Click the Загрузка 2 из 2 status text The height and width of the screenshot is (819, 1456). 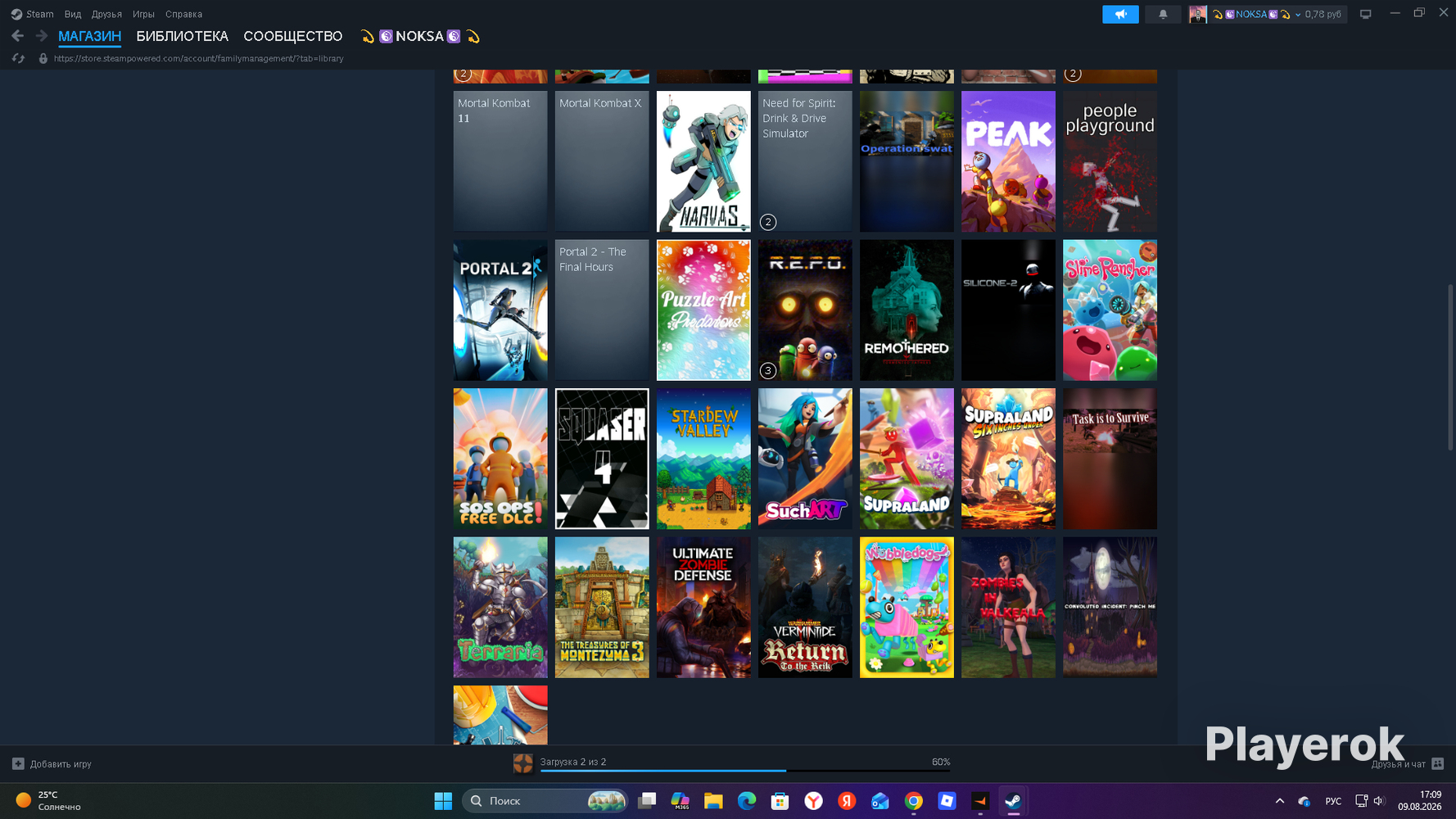tap(573, 762)
